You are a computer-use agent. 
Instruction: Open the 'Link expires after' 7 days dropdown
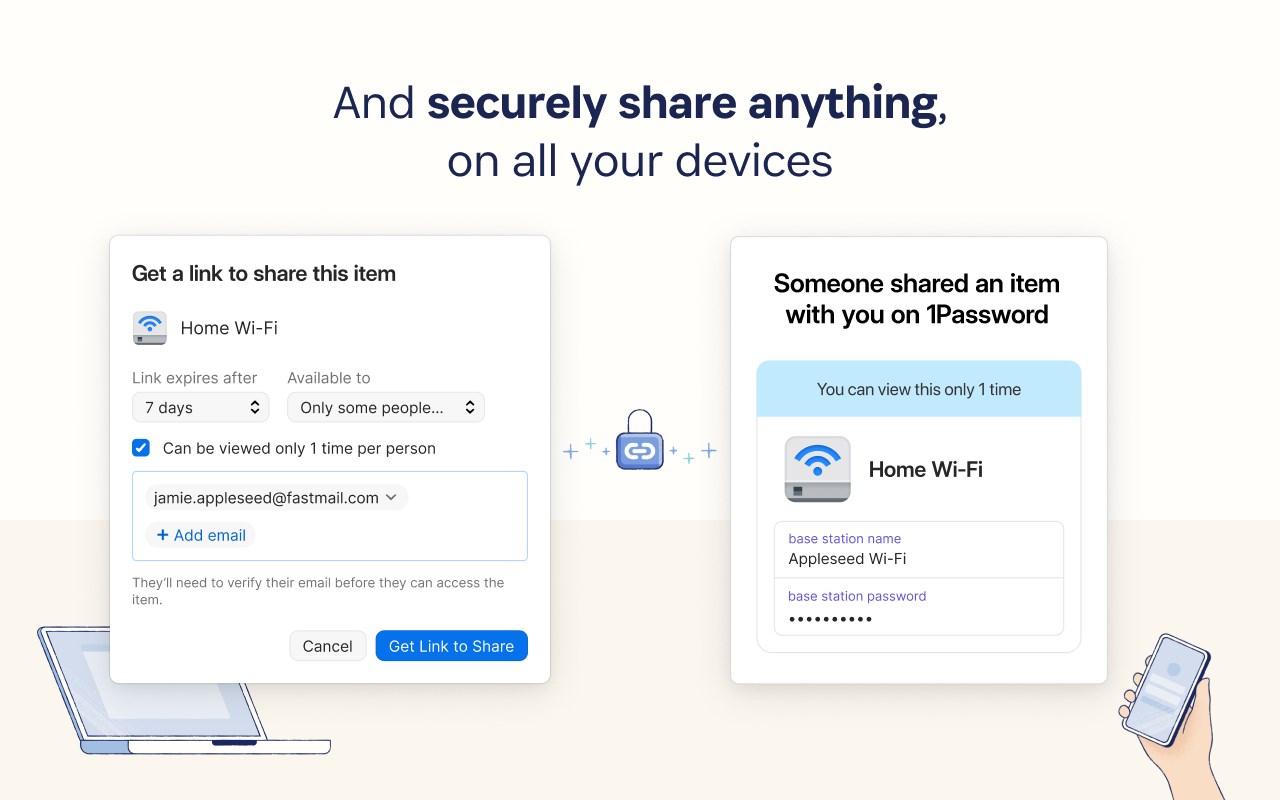click(200, 407)
